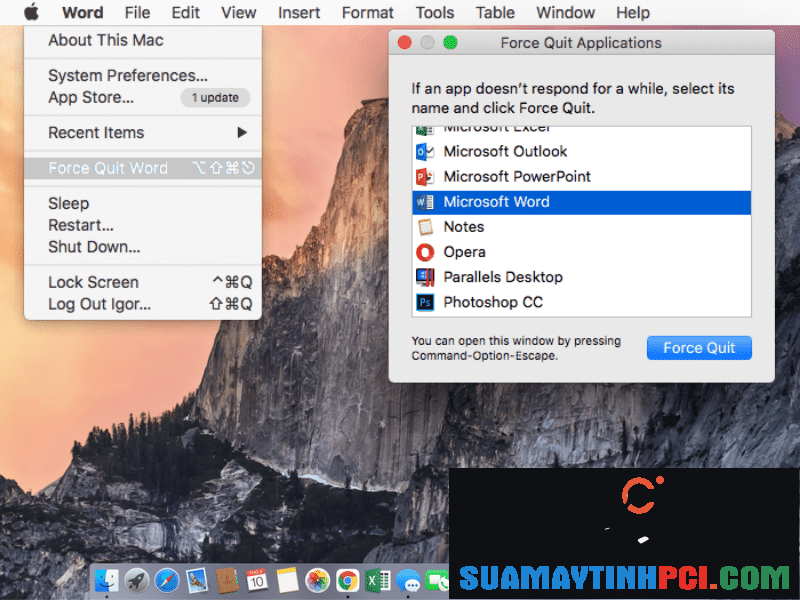Viewport: 800px width, 600px height.
Task: Select Notes app in Force Quit list
Action: pyautogui.click(x=582, y=227)
